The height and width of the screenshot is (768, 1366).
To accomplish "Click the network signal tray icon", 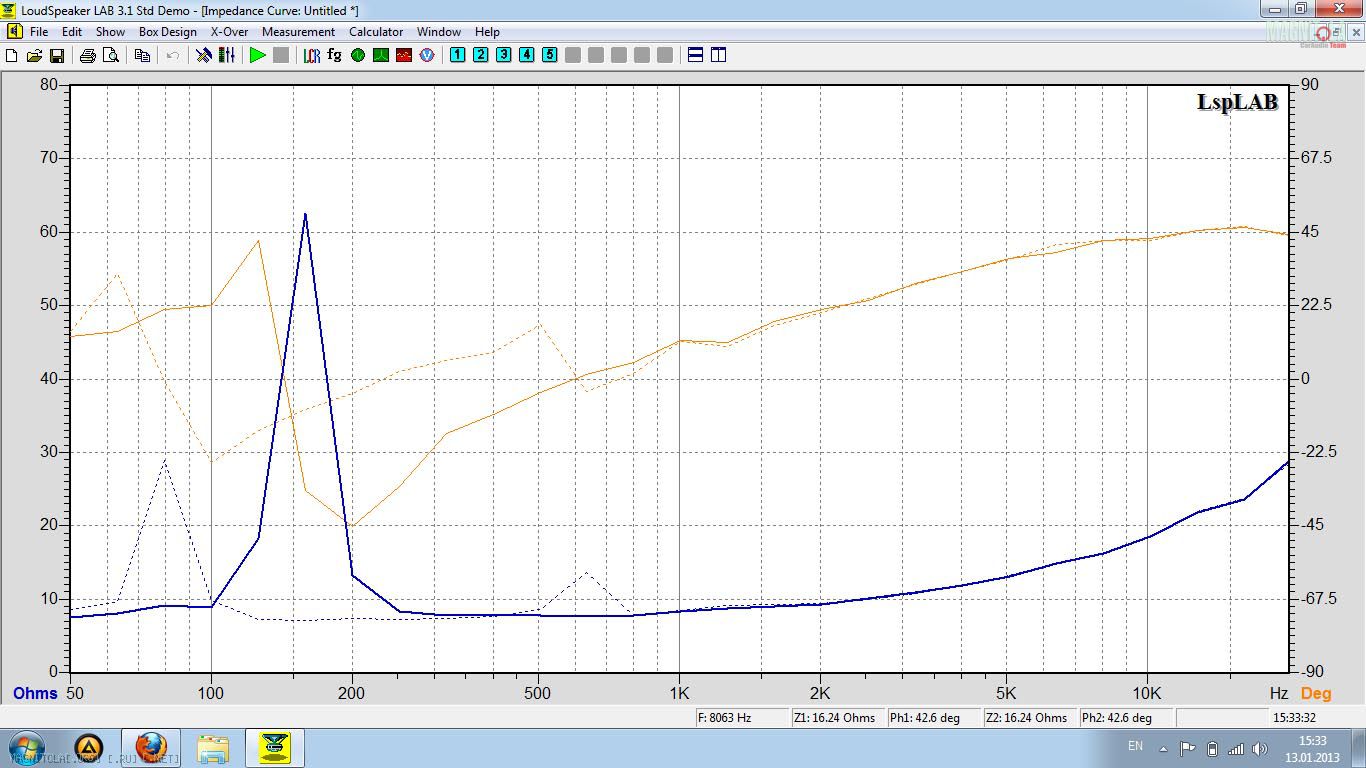I will click(x=1236, y=748).
